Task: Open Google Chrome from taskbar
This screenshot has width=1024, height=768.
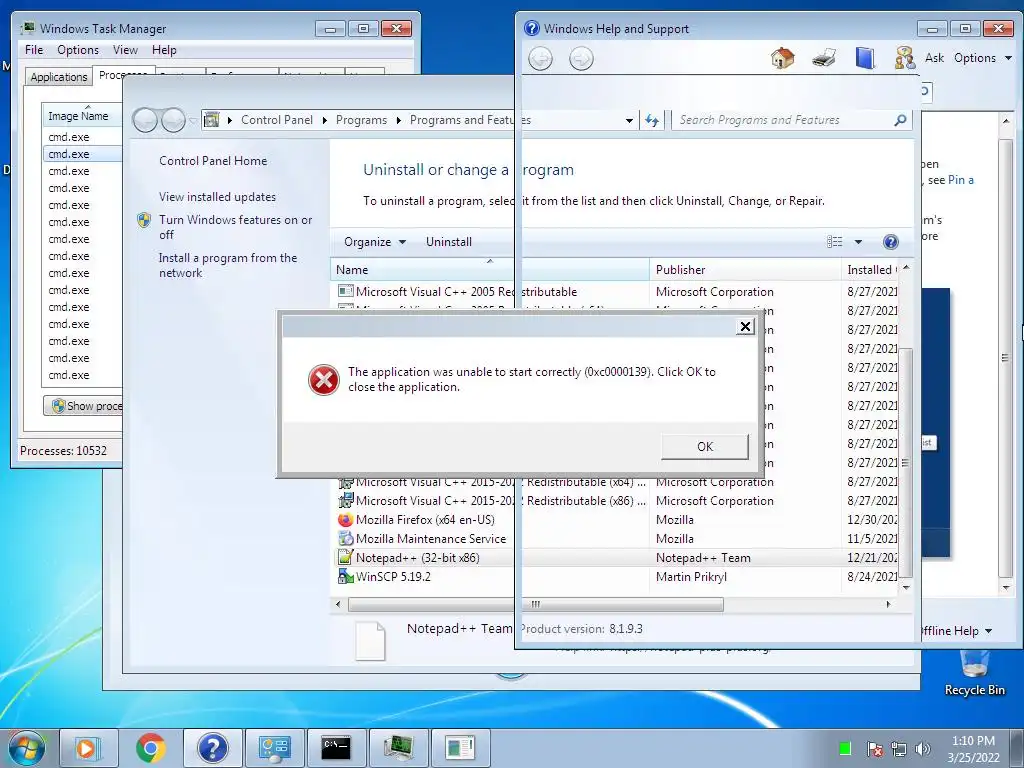Action: [x=150, y=748]
